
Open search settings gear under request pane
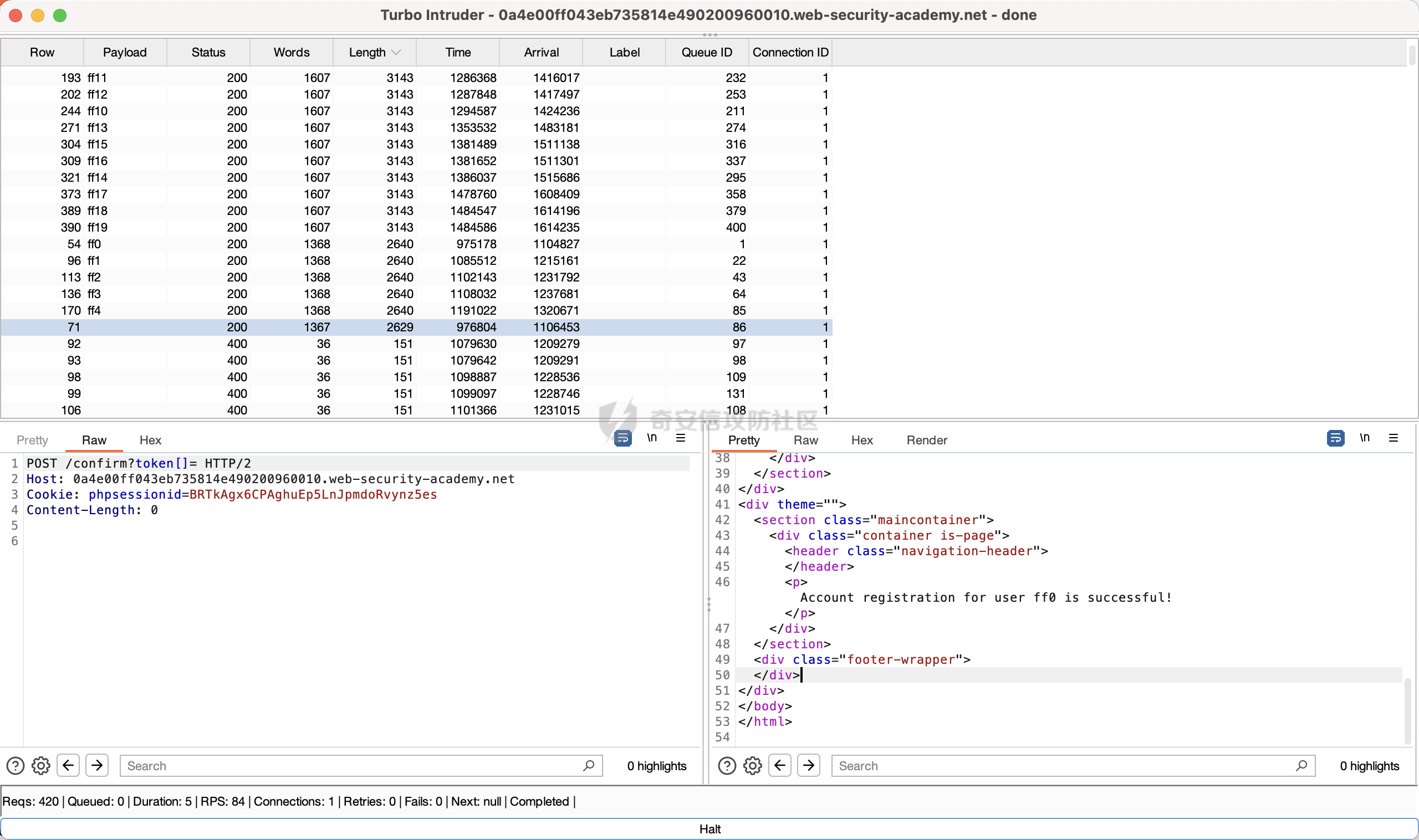click(41, 765)
